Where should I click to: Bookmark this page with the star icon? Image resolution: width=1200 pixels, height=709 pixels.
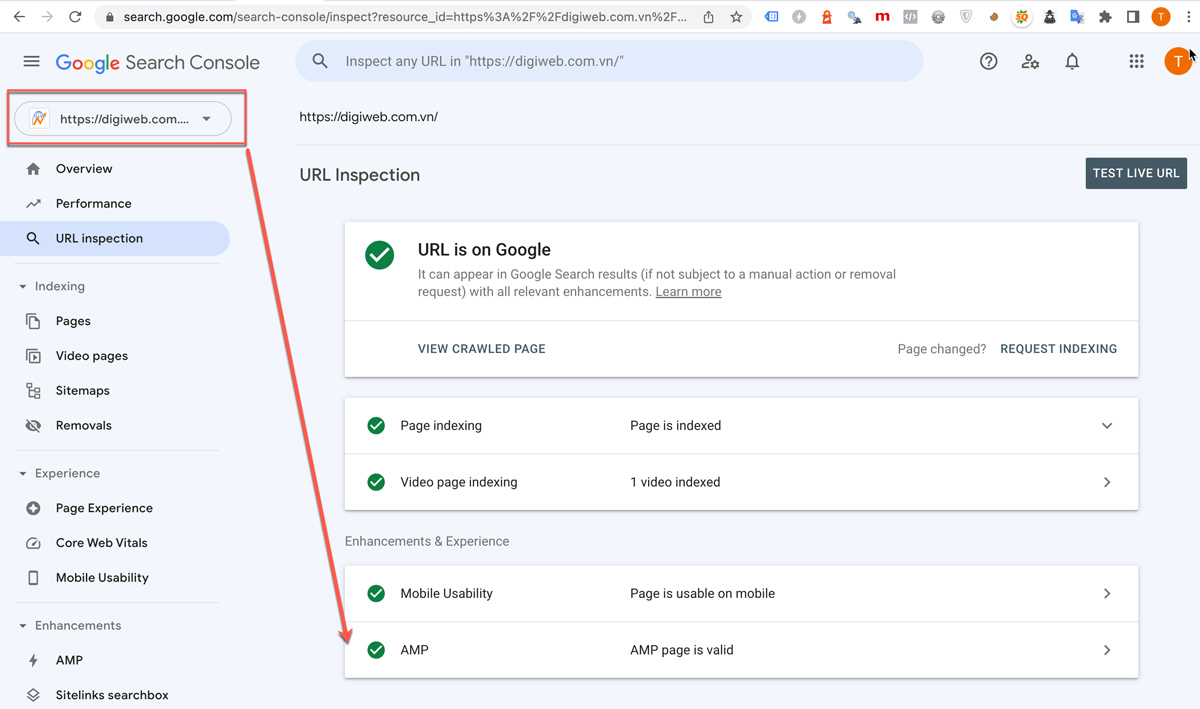point(737,17)
